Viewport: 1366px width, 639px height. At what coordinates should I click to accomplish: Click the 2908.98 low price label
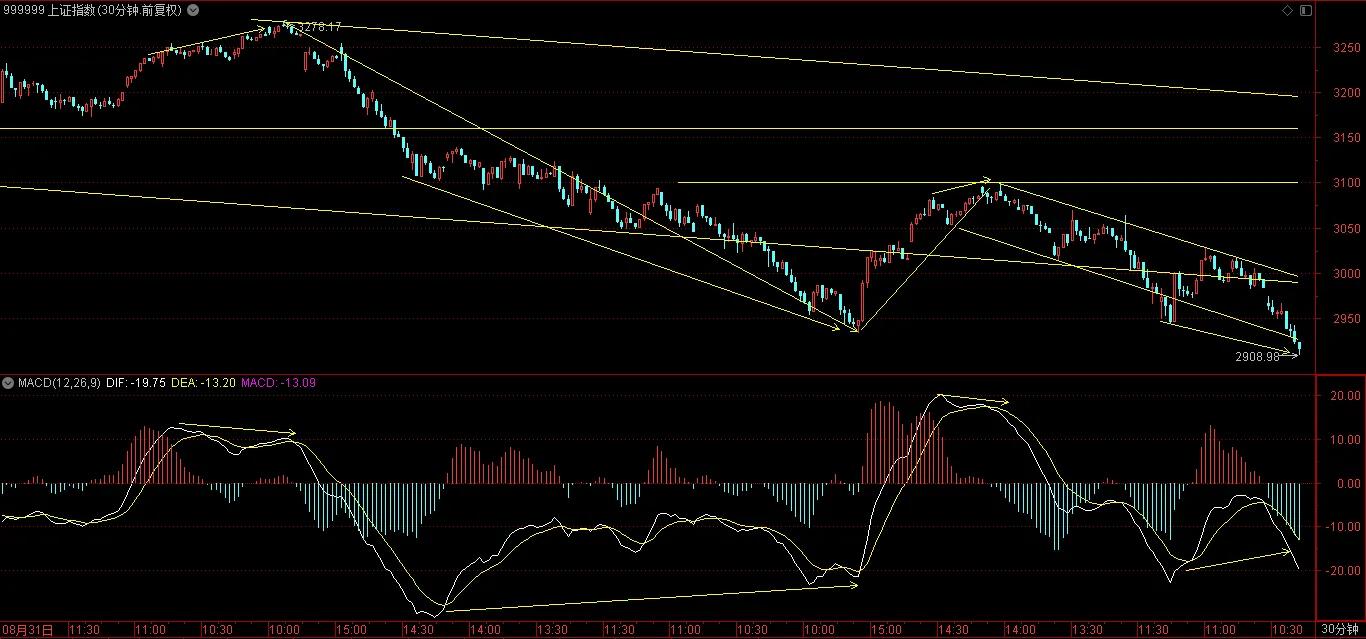[x=1258, y=356]
